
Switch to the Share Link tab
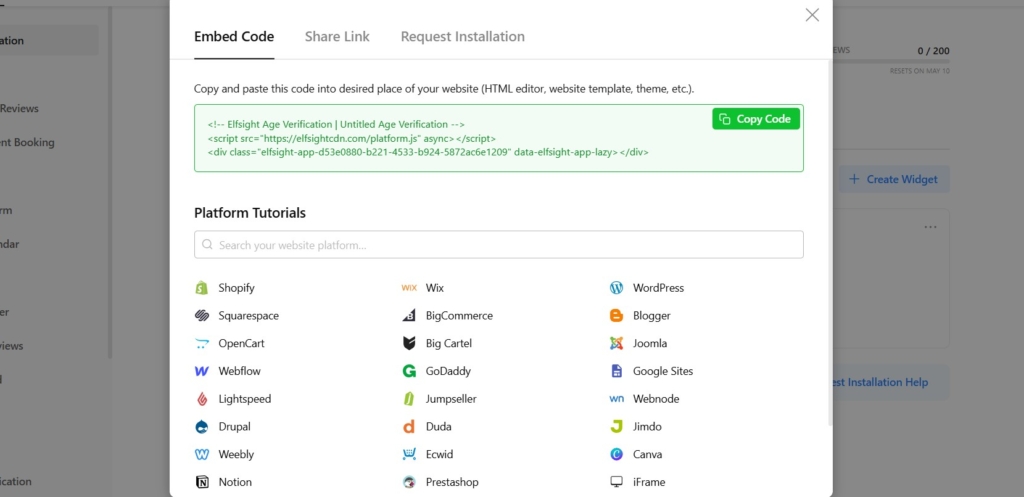click(337, 37)
